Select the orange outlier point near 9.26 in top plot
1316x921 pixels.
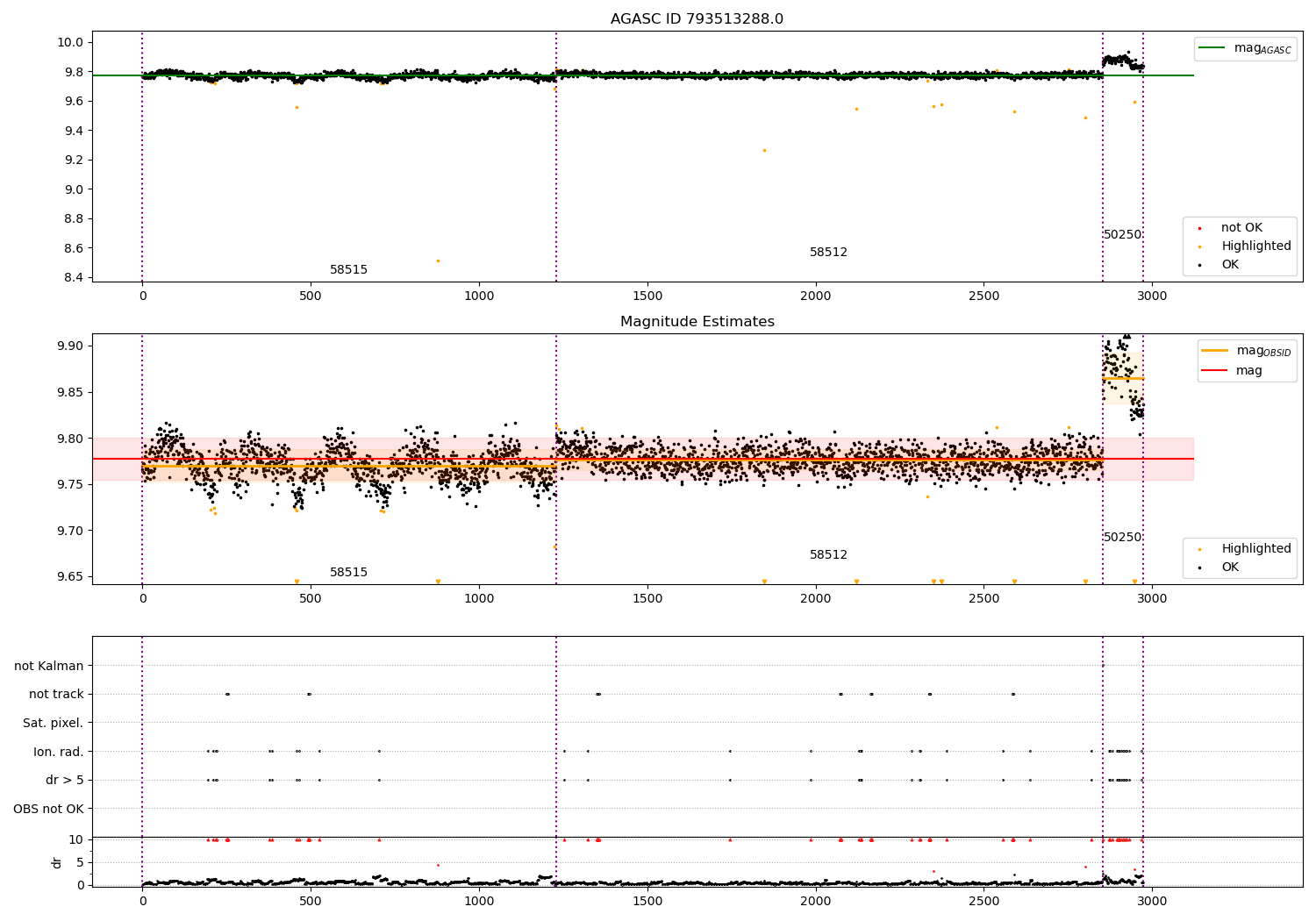pos(764,150)
